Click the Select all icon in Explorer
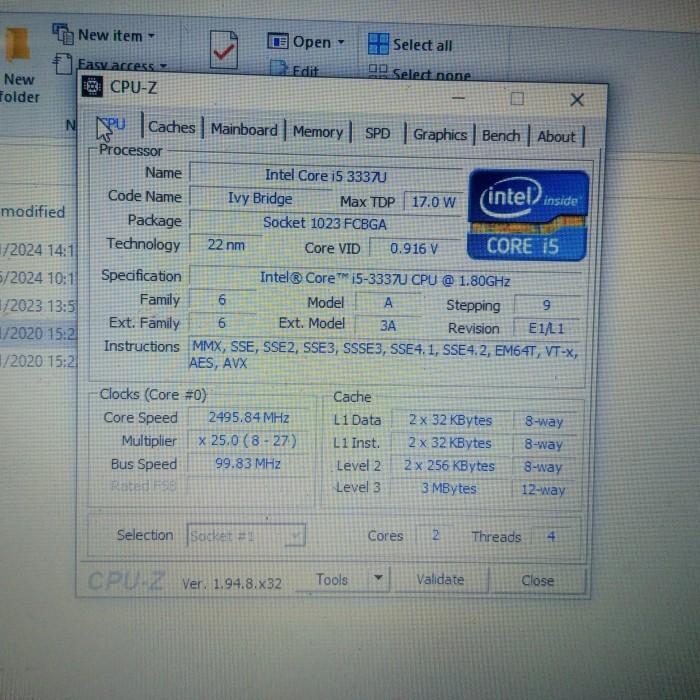This screenshot has width=700, height=700. click(x=378, y=44)
